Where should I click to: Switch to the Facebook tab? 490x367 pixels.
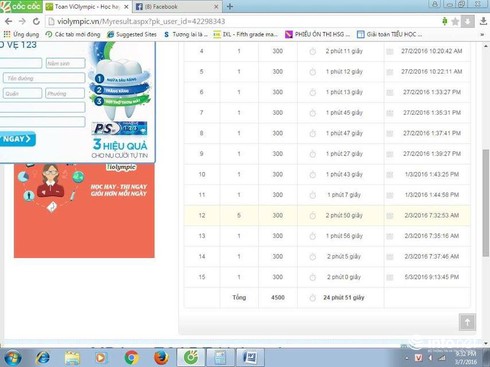[177, 7]
